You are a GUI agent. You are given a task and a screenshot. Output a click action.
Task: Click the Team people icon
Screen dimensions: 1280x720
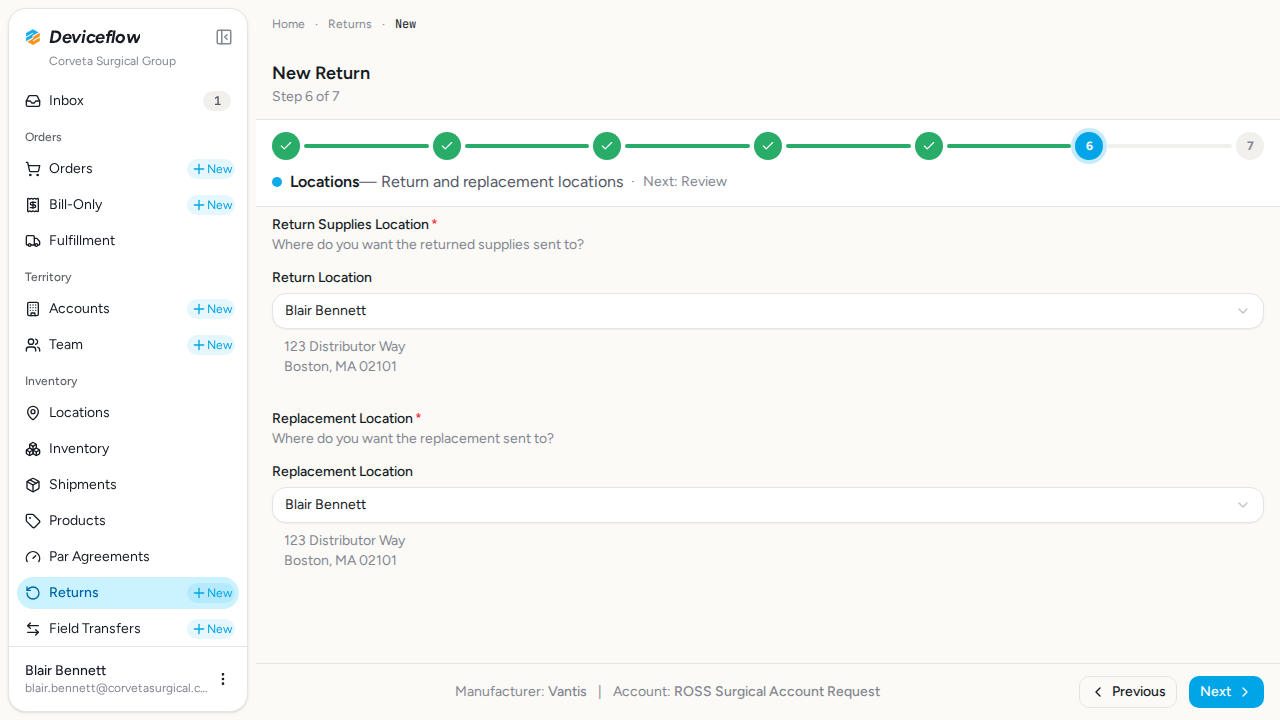33,345
